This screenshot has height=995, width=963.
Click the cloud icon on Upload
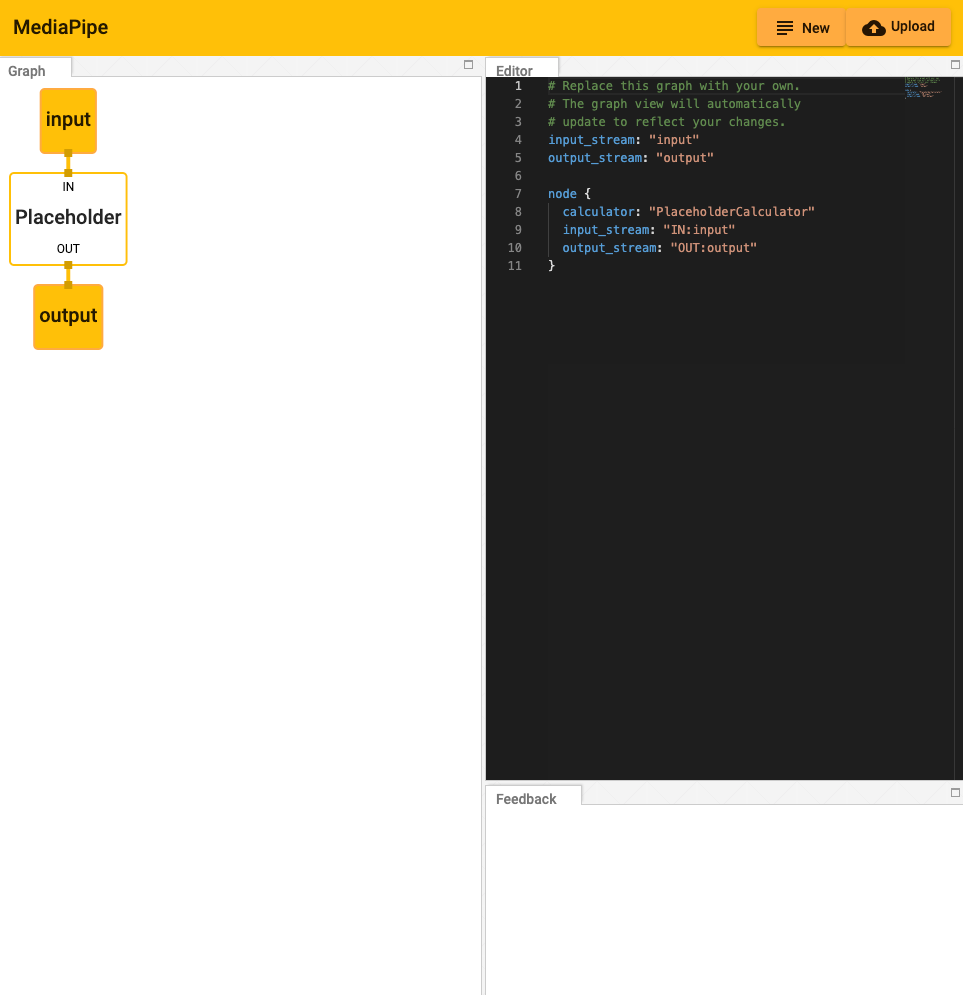coord(873,28)
